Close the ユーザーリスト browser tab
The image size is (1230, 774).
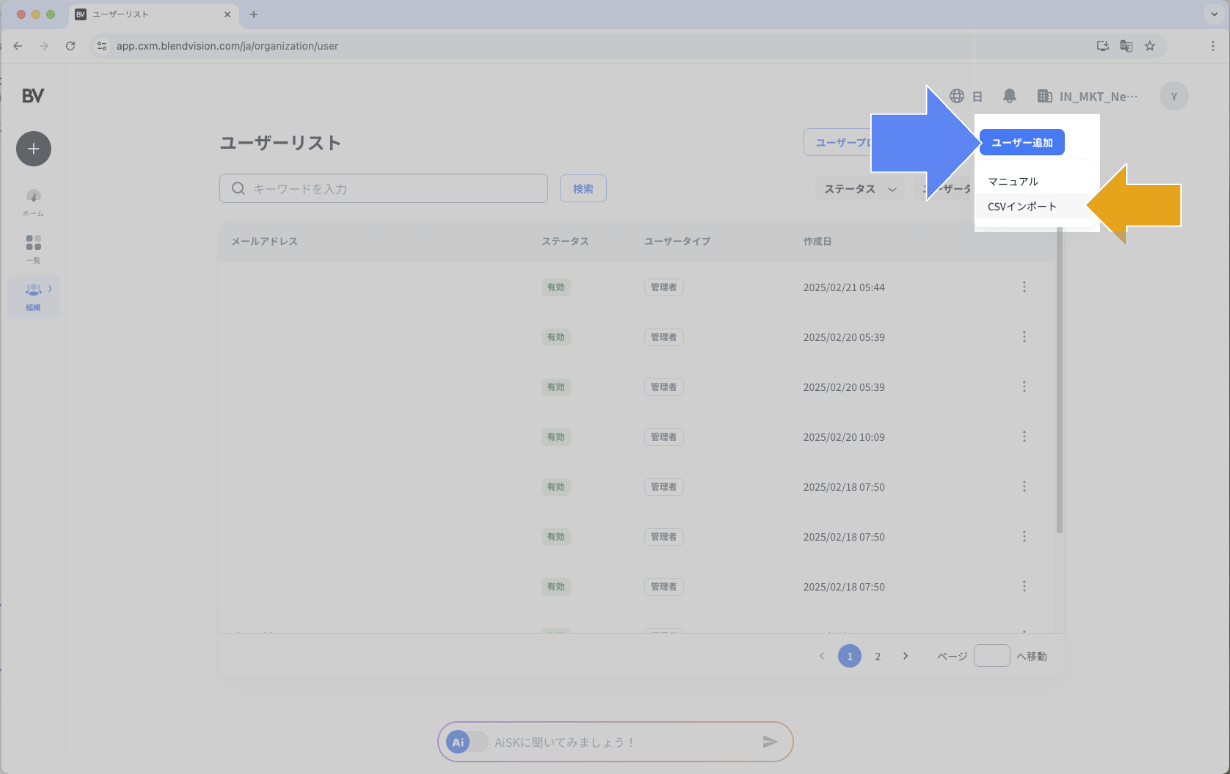click(227, 15)
